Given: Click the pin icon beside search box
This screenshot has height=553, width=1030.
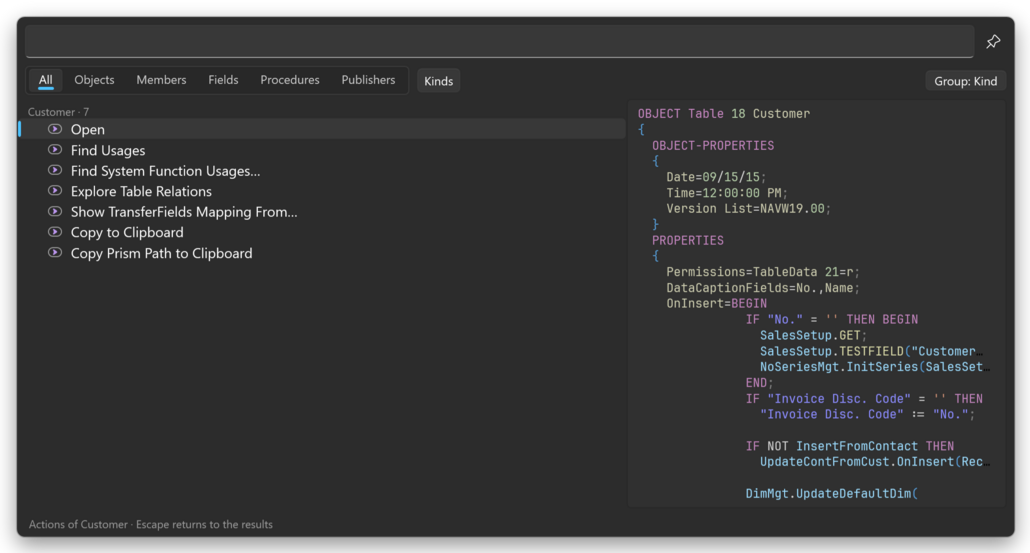Looking at the screenshot, I should tap(993, 41).
